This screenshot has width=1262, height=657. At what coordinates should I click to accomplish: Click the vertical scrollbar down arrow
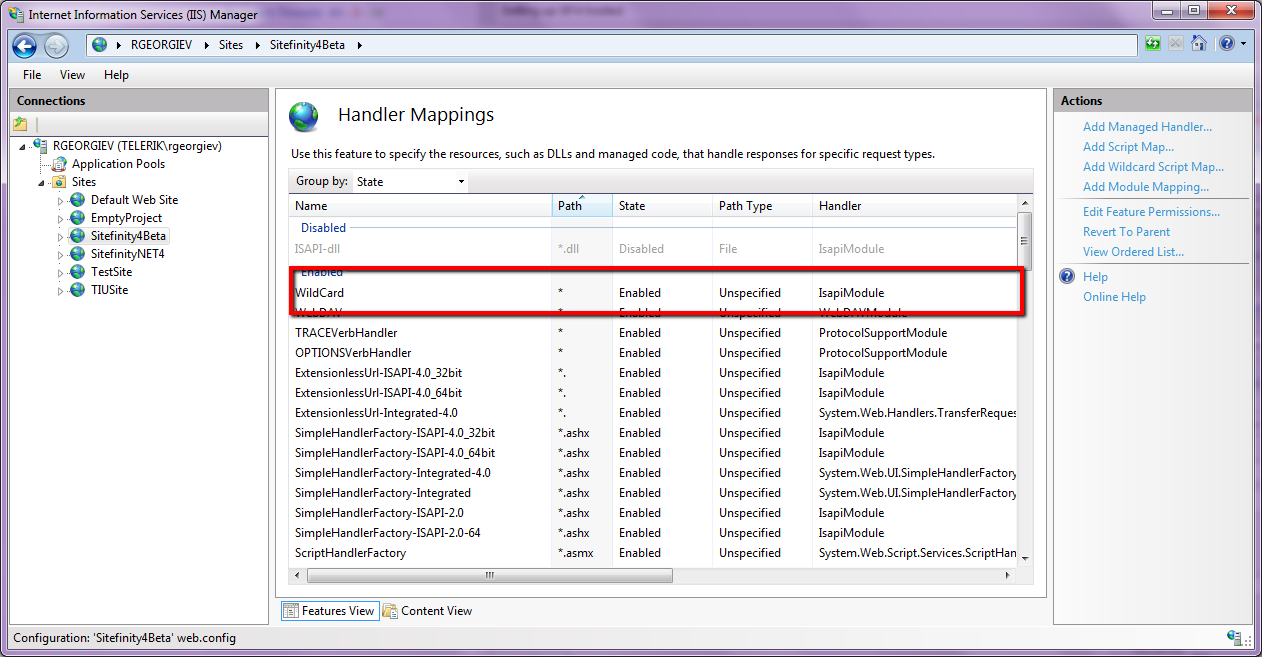click(x=1024, y=558)
